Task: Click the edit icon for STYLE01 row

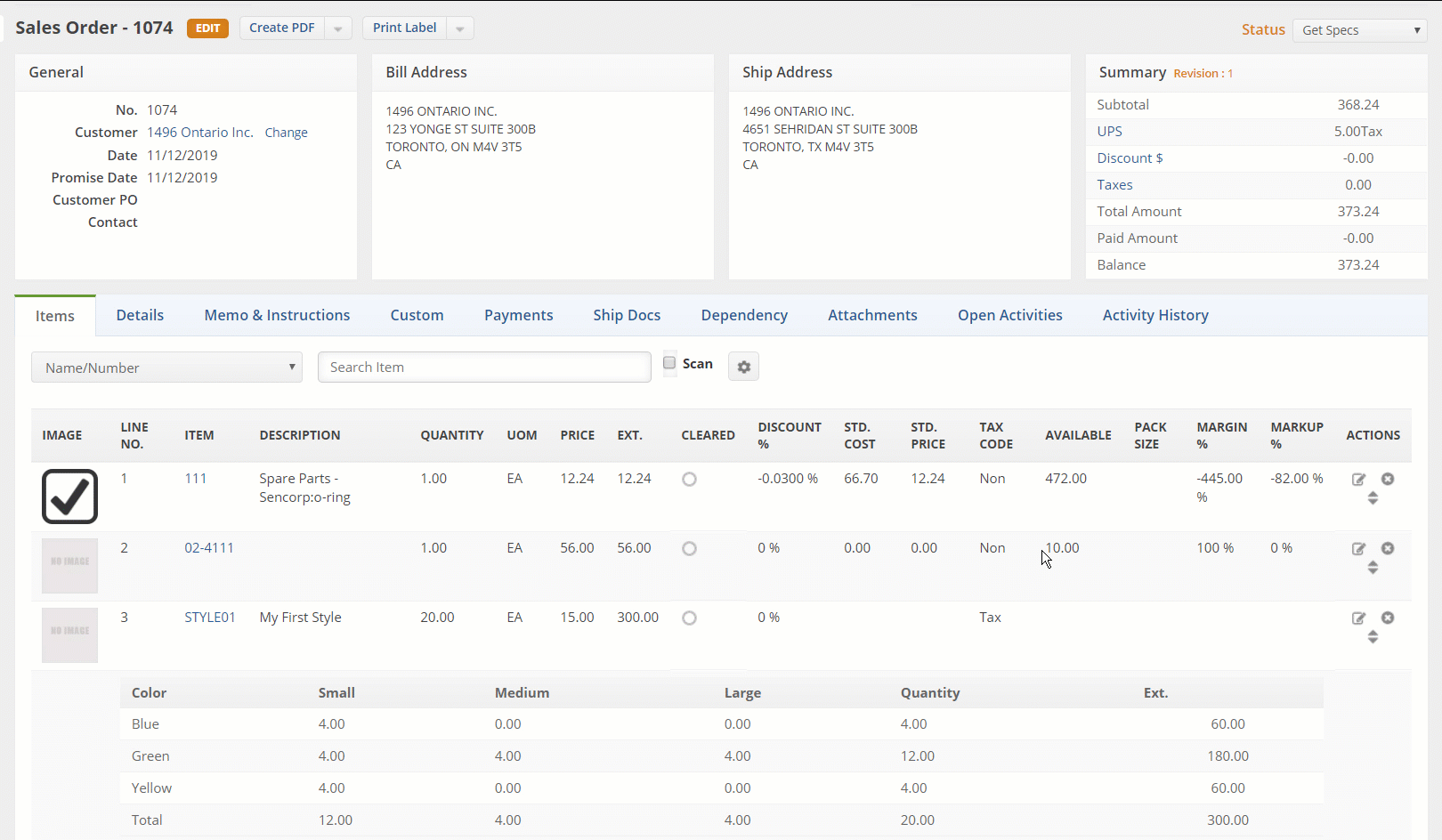Action: 1358,618
